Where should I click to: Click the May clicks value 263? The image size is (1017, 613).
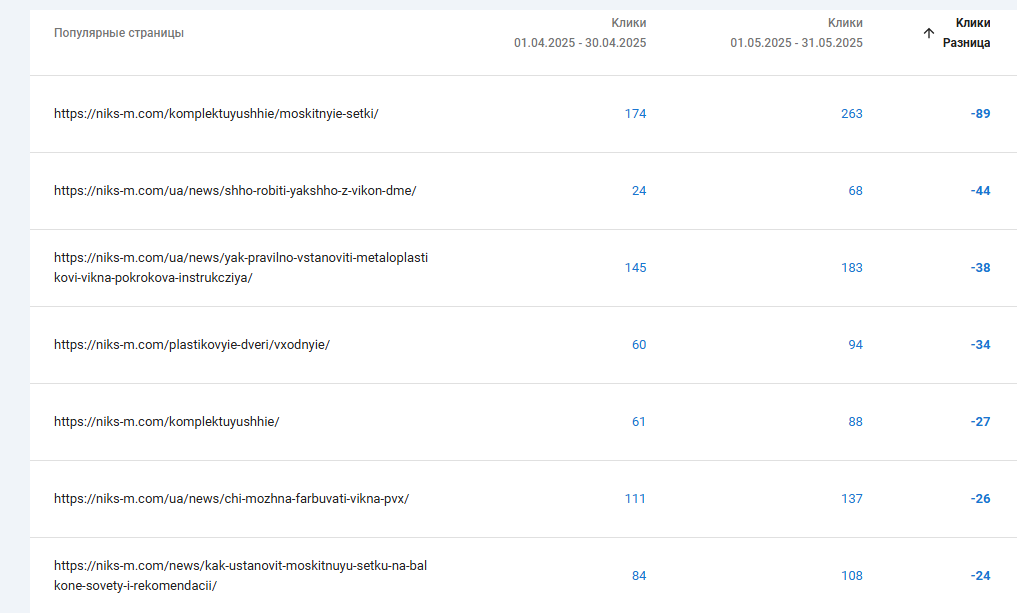(x=852, y=114)
